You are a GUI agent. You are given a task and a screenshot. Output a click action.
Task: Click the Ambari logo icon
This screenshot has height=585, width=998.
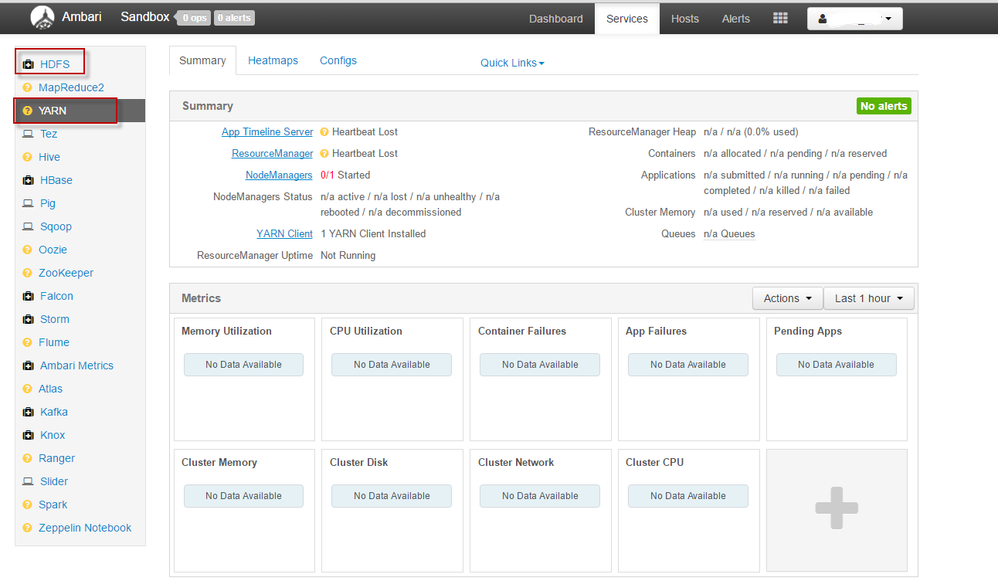point(43,18)
